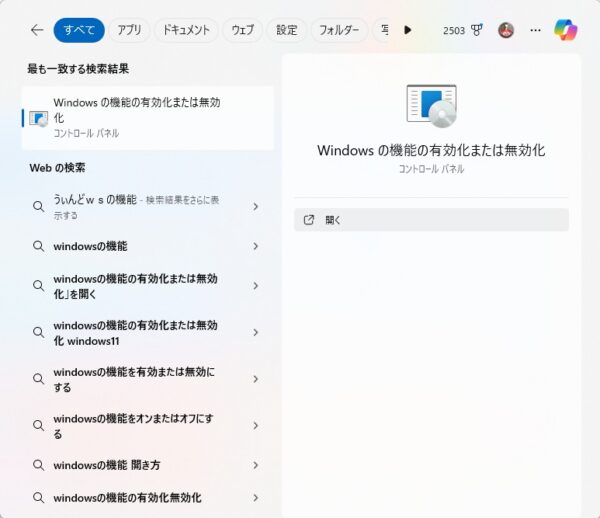Expand chevron for windowsの機能の有効化無効化
The image size is (600, 518).
(256, 498)
